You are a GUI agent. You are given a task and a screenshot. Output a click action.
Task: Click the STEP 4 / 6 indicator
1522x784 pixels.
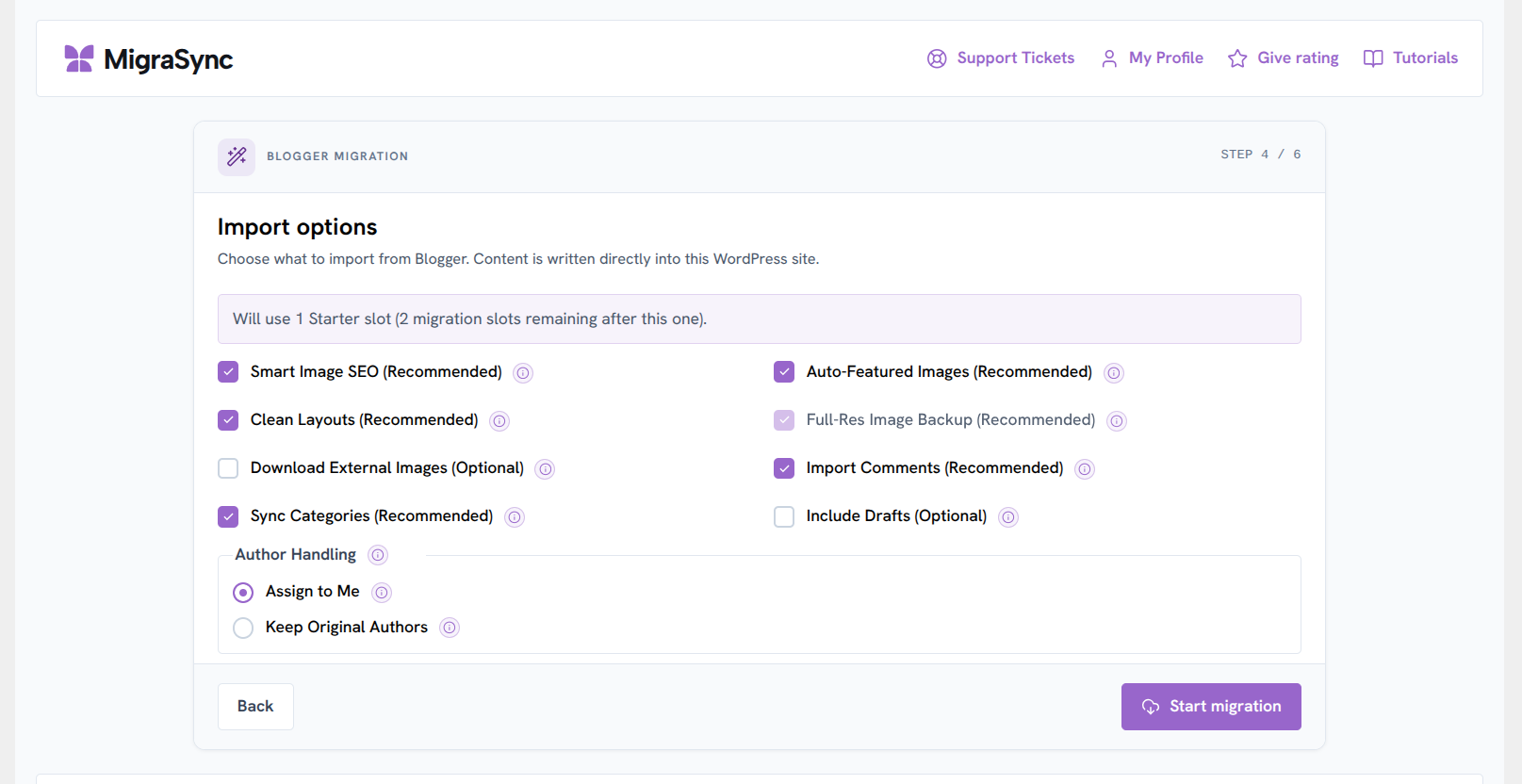pos(1261,155)
